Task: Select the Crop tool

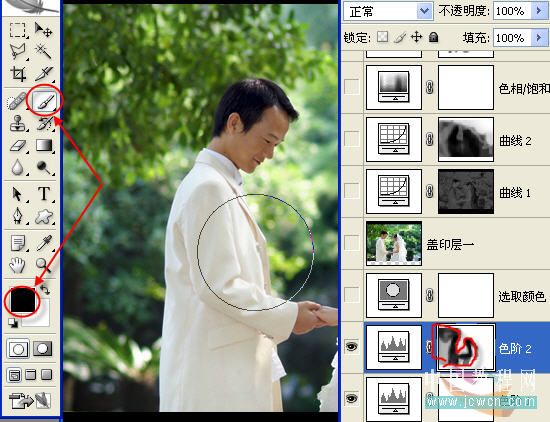Action: click(x=18, y=74)
